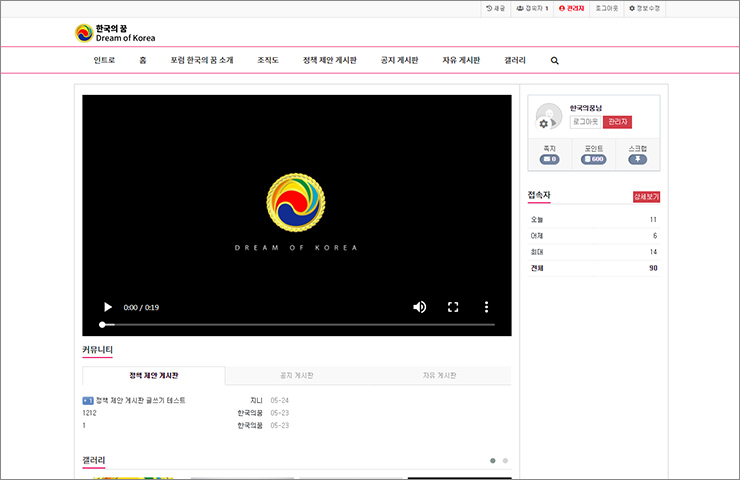Open 공지 게시판 in navigation bar

click(400, 60)
